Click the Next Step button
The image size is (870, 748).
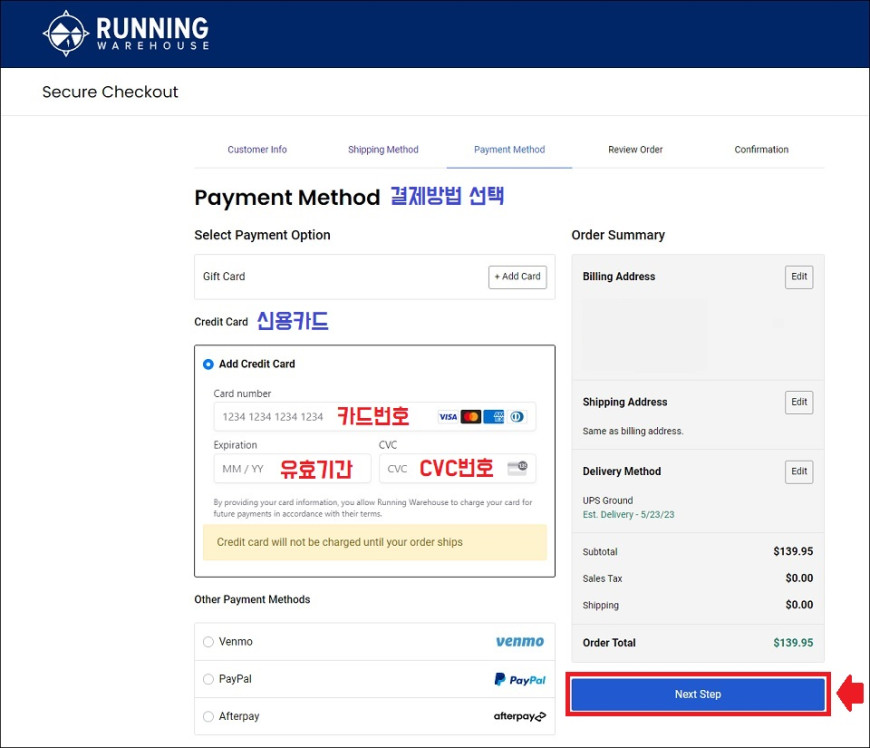tap(697, 694)
